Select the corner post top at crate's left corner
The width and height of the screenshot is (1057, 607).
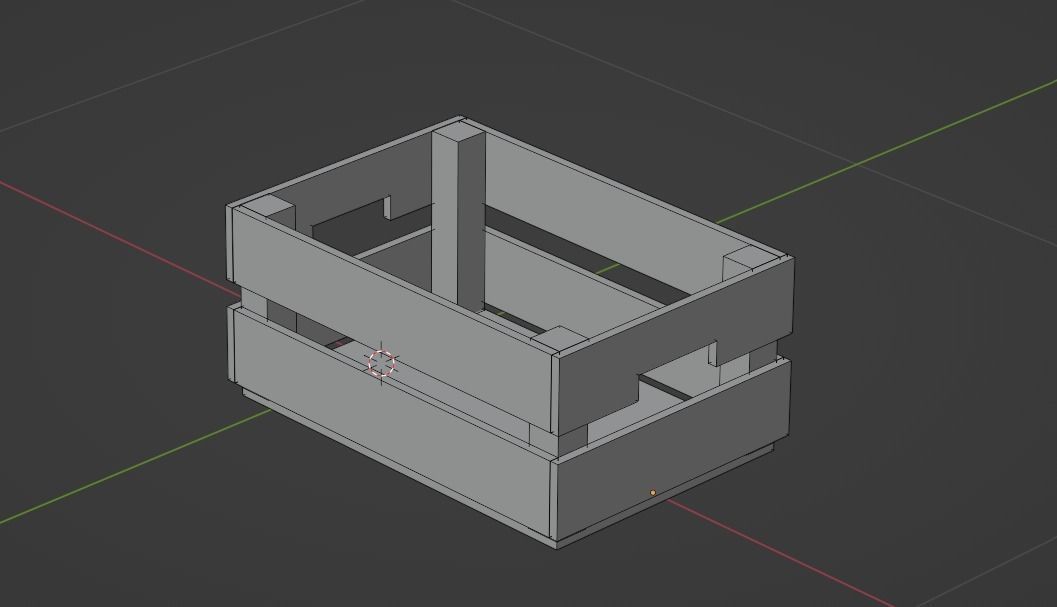[x=268, y=206]
